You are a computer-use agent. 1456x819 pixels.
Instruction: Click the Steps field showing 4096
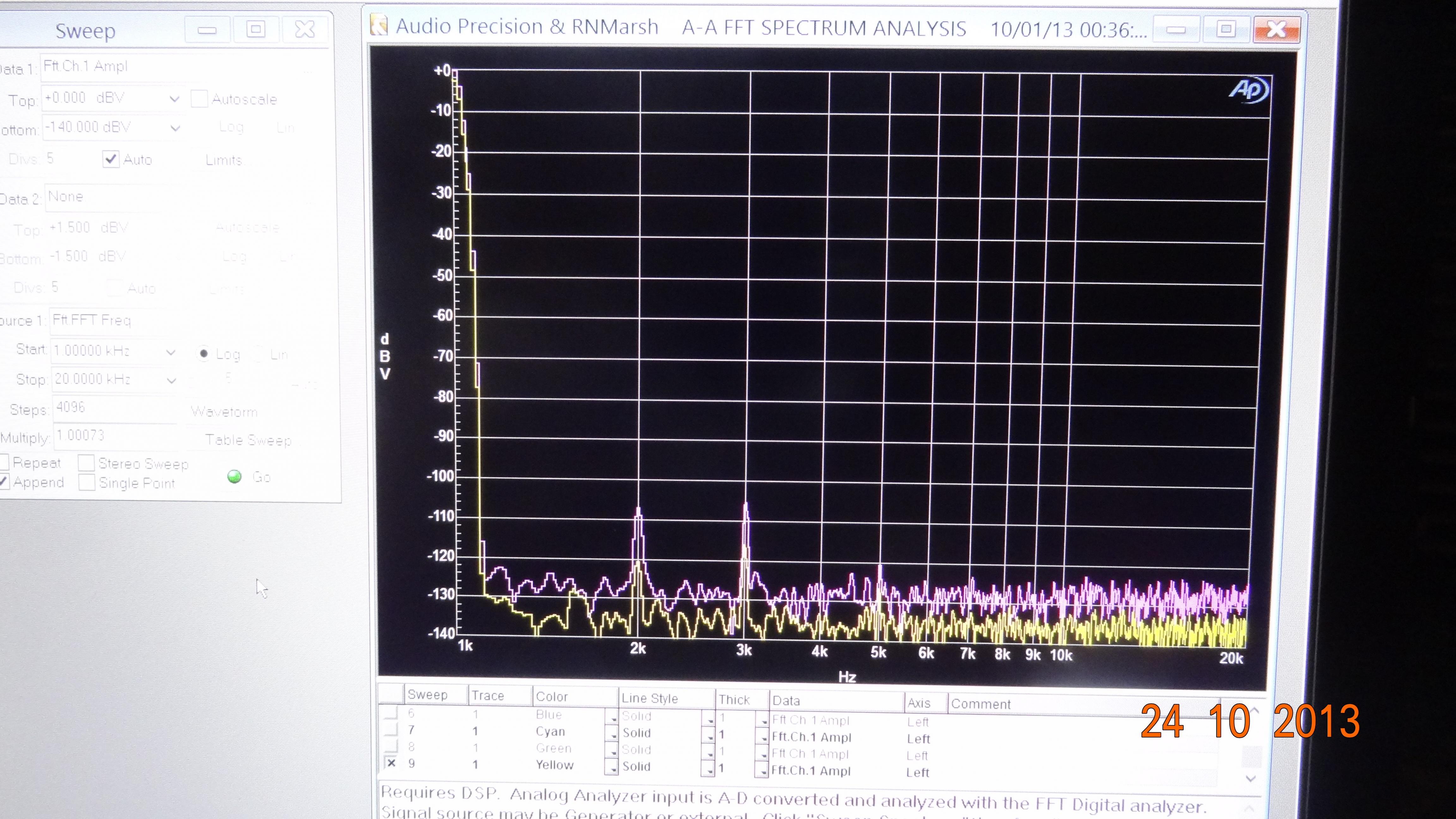coord(115,408)
